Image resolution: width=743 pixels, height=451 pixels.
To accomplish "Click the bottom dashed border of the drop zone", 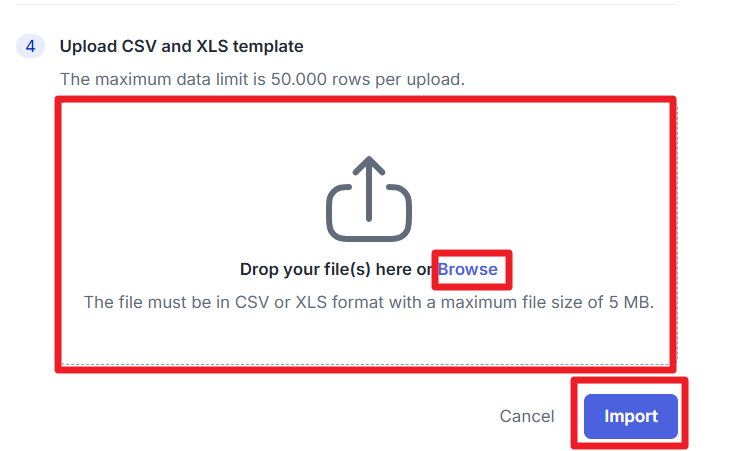I will (x=369, y=365).
